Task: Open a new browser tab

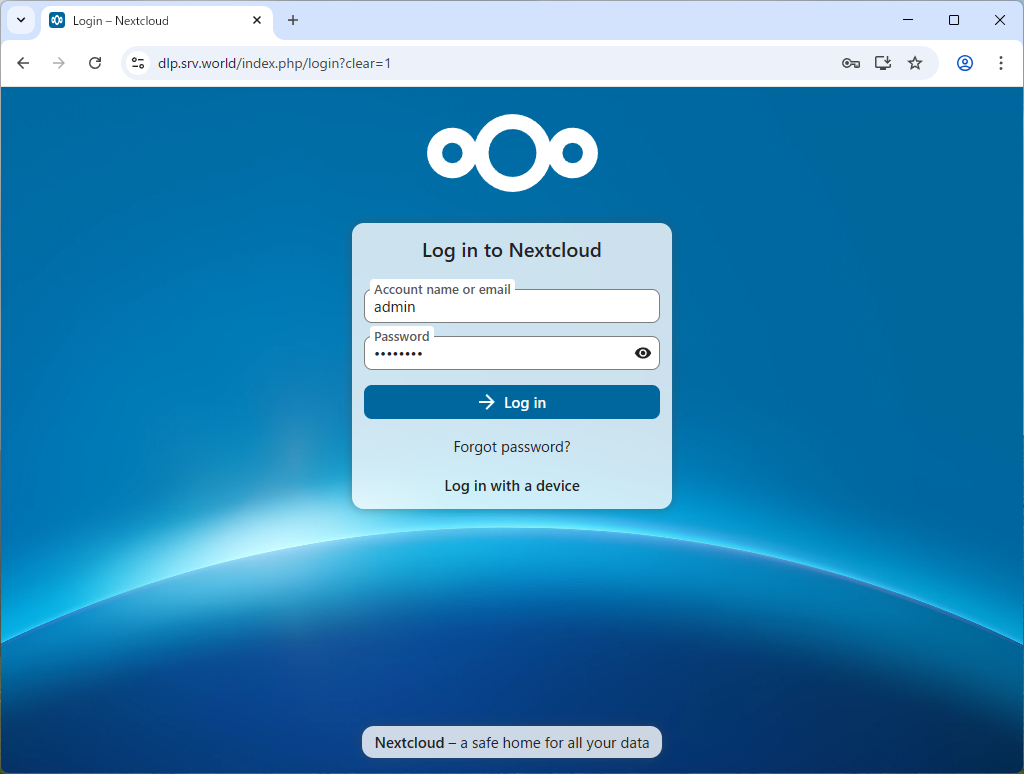Action: [293, 20]
